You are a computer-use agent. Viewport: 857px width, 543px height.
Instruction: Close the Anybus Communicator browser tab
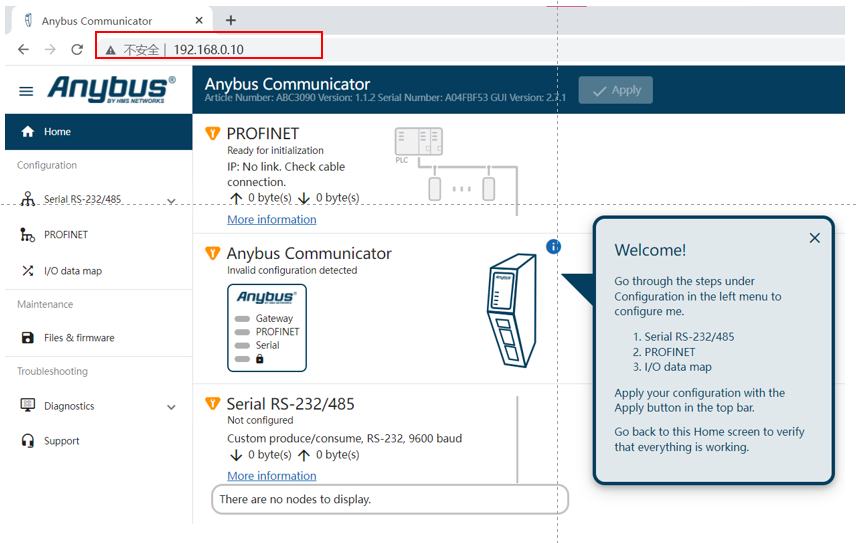click(199, 20)
